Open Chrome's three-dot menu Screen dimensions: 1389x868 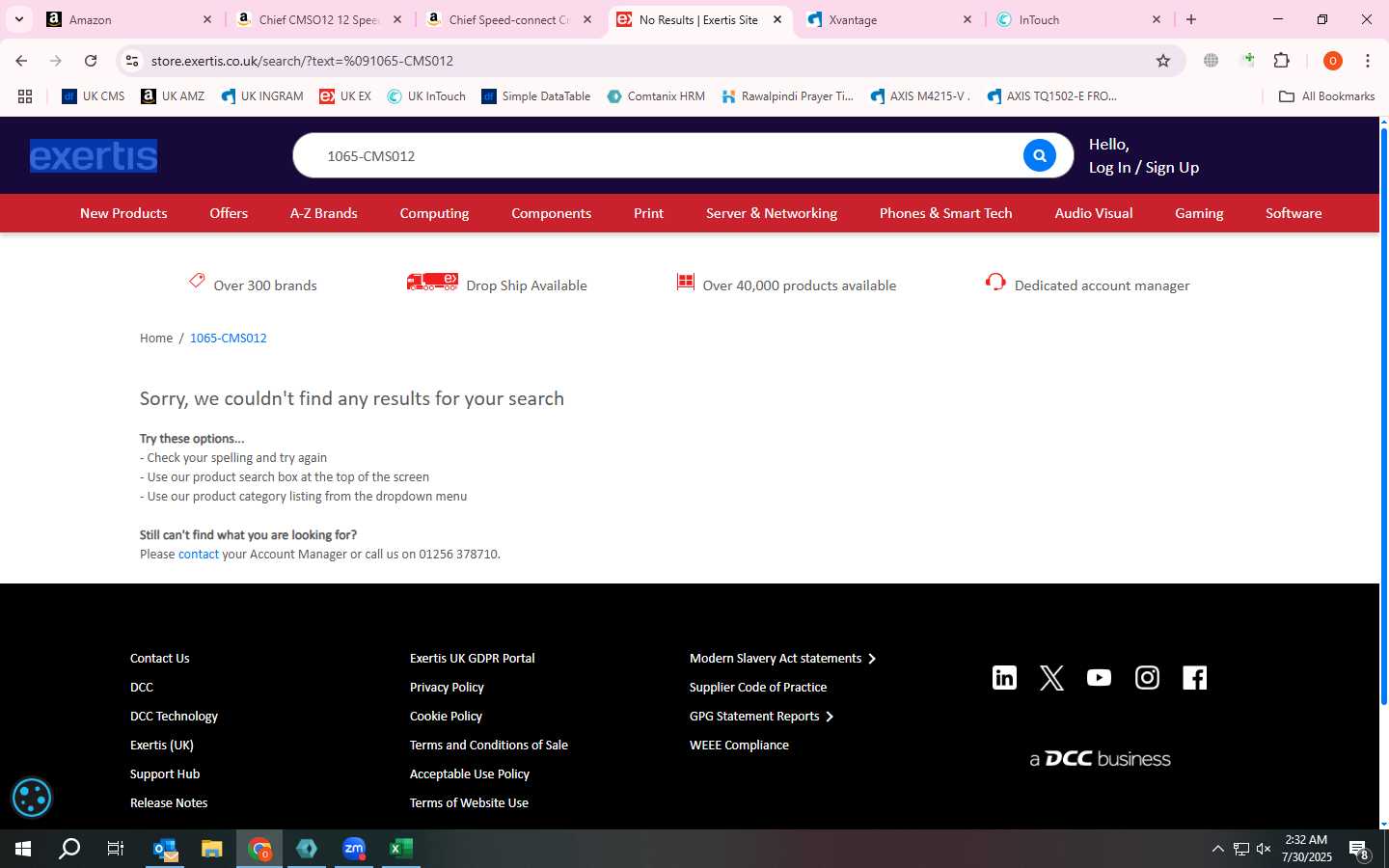click(x=1368, y=61)
